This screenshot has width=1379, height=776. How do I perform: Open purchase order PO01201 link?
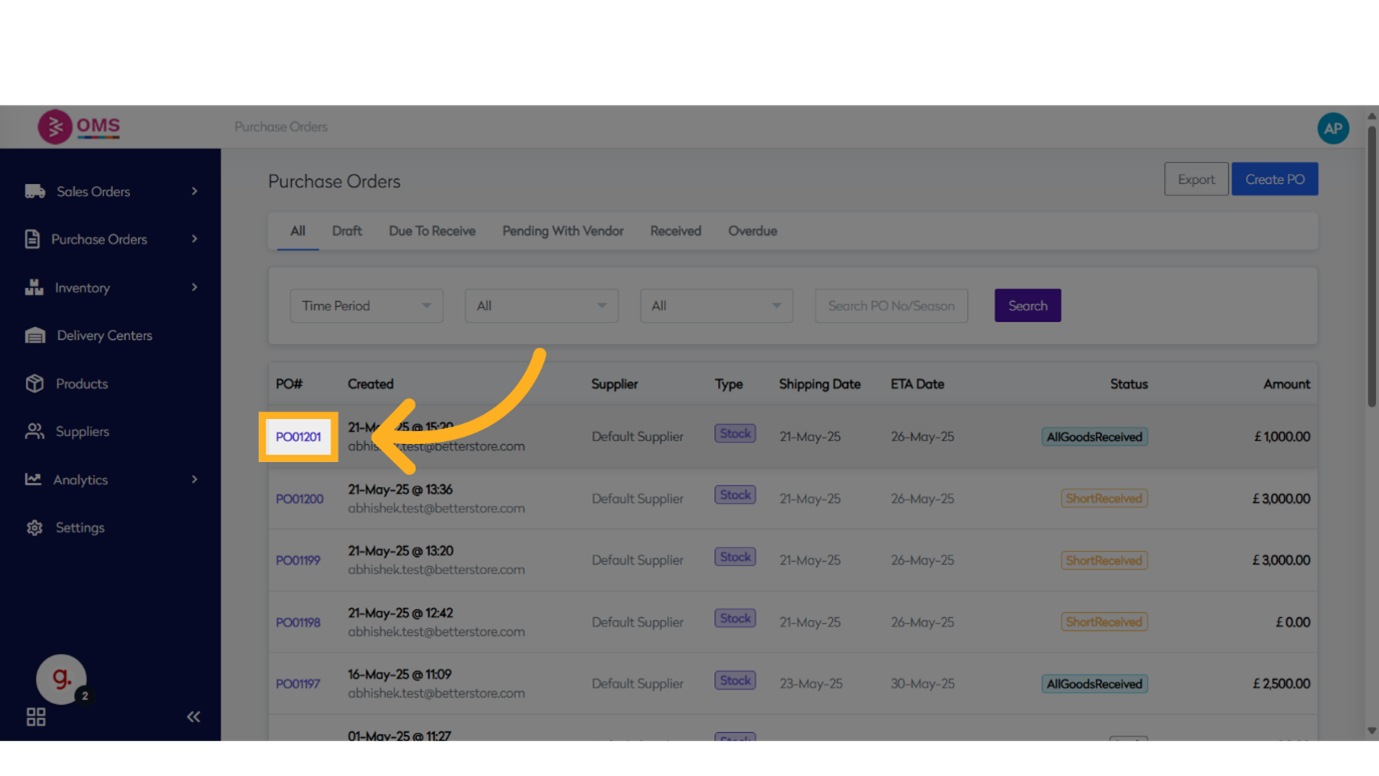[x=299, y=437]
